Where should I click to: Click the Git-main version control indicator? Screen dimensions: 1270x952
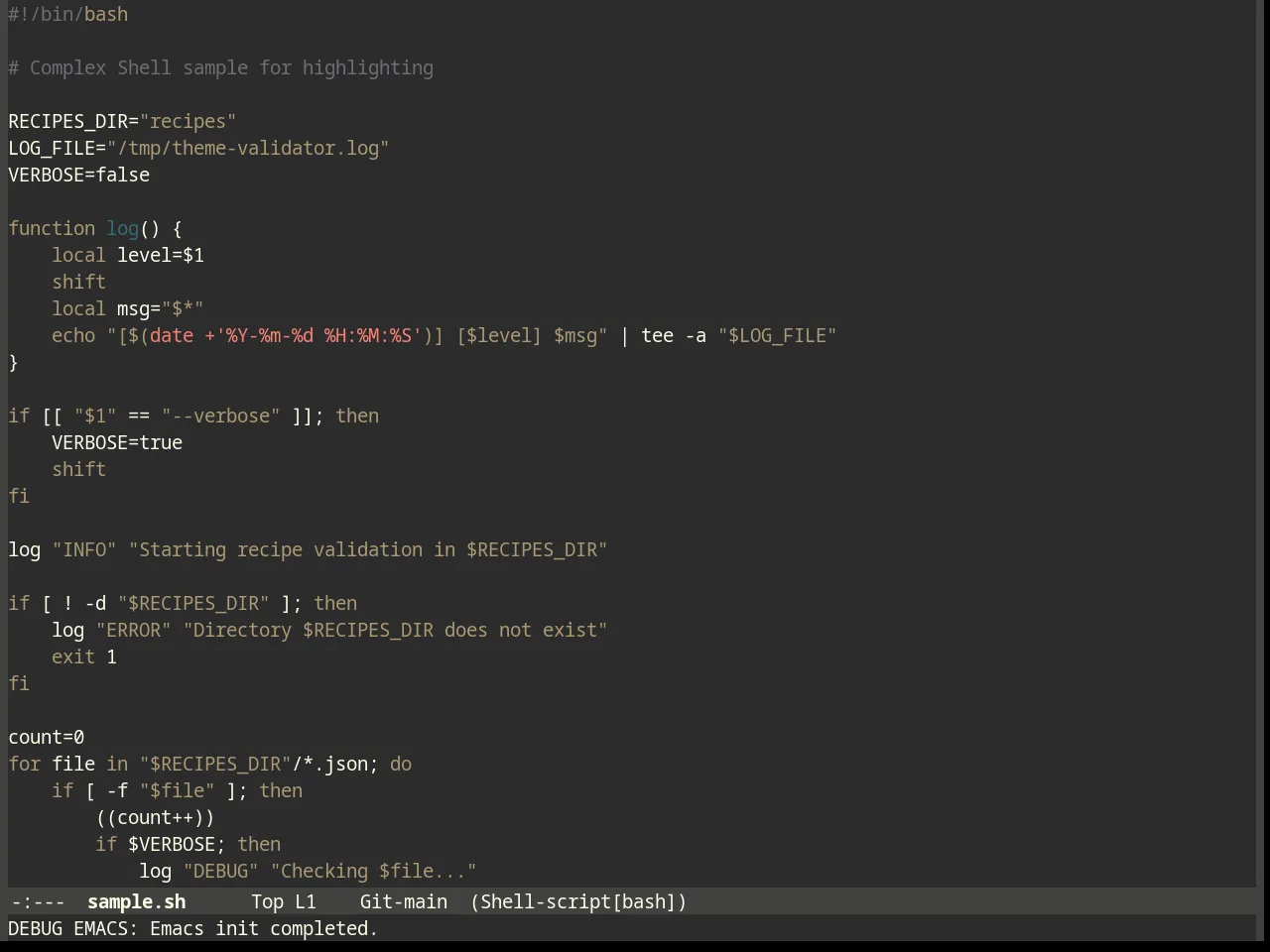click(403, 901)
